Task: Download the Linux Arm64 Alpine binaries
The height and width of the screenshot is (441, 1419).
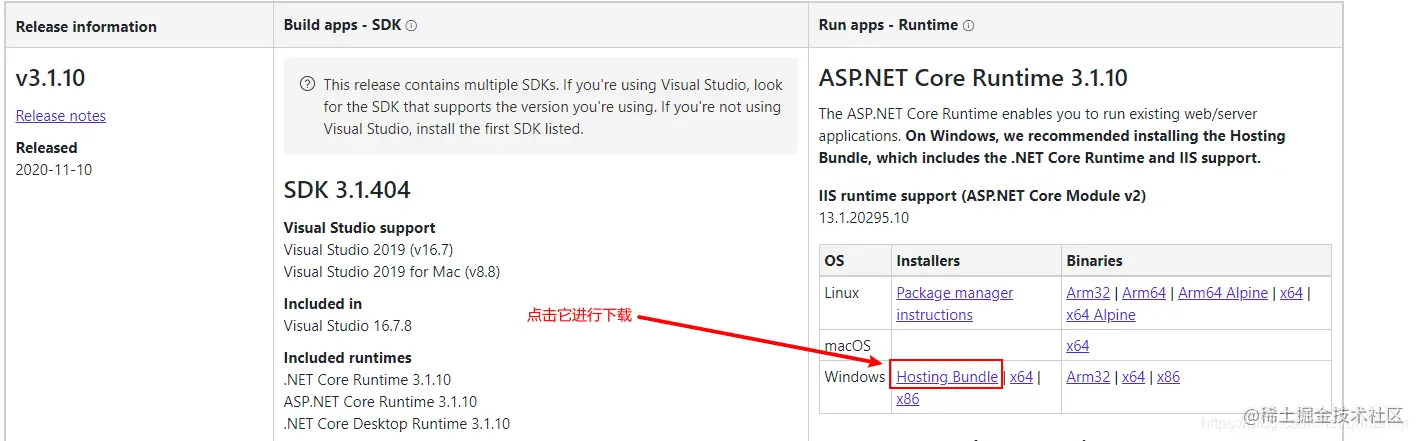Action: coord(1223,293)
